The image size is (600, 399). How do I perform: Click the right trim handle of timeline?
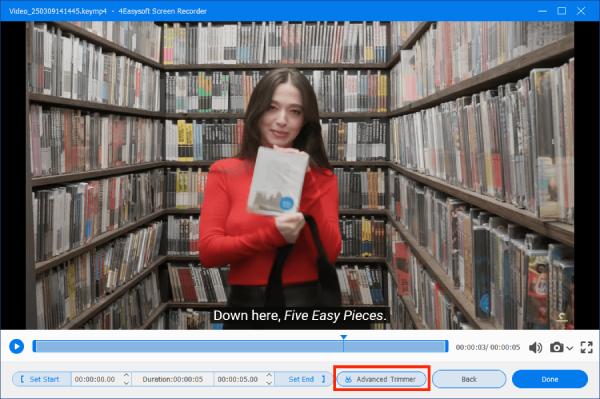pyautogui.click(x=447, y=346)
